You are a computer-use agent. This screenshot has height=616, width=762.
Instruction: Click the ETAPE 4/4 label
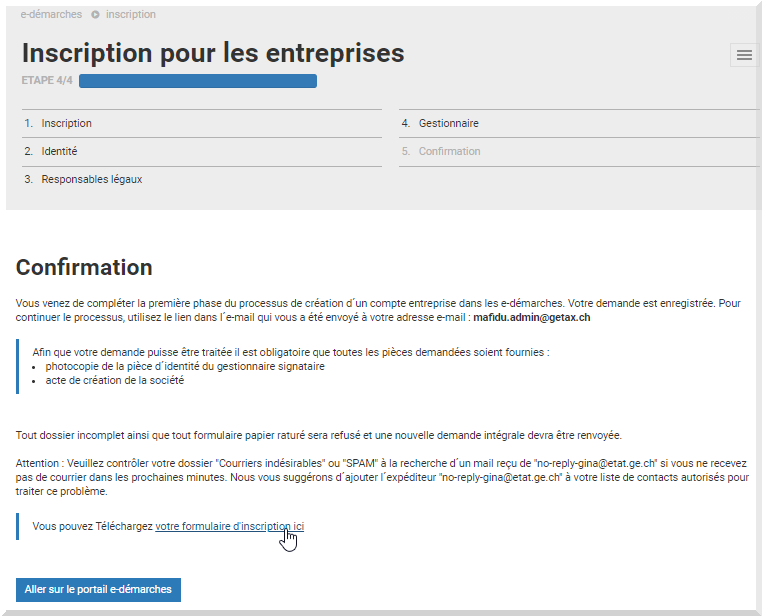pos(47,80)
